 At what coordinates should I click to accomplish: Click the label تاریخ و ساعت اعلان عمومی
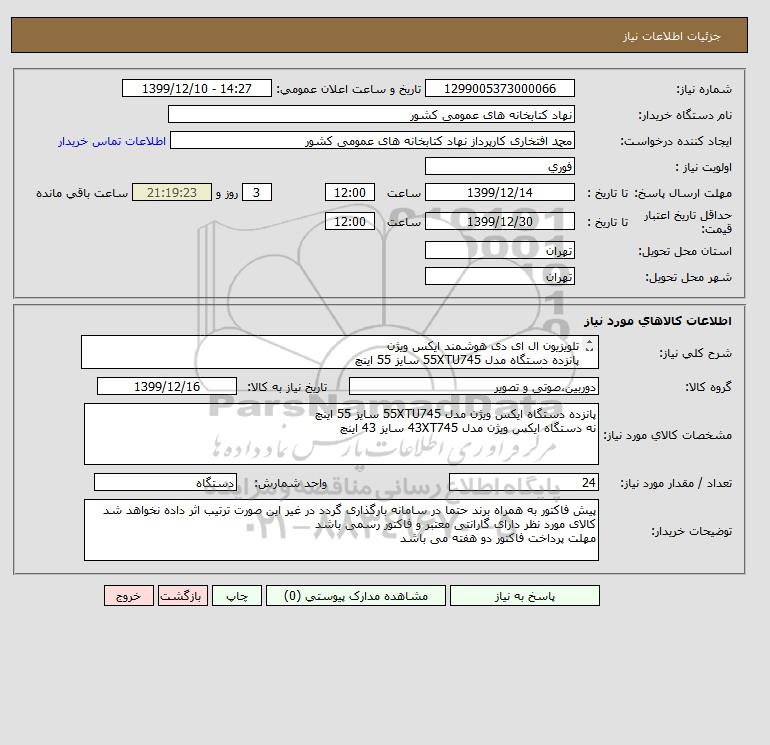(x=349, y=89)
